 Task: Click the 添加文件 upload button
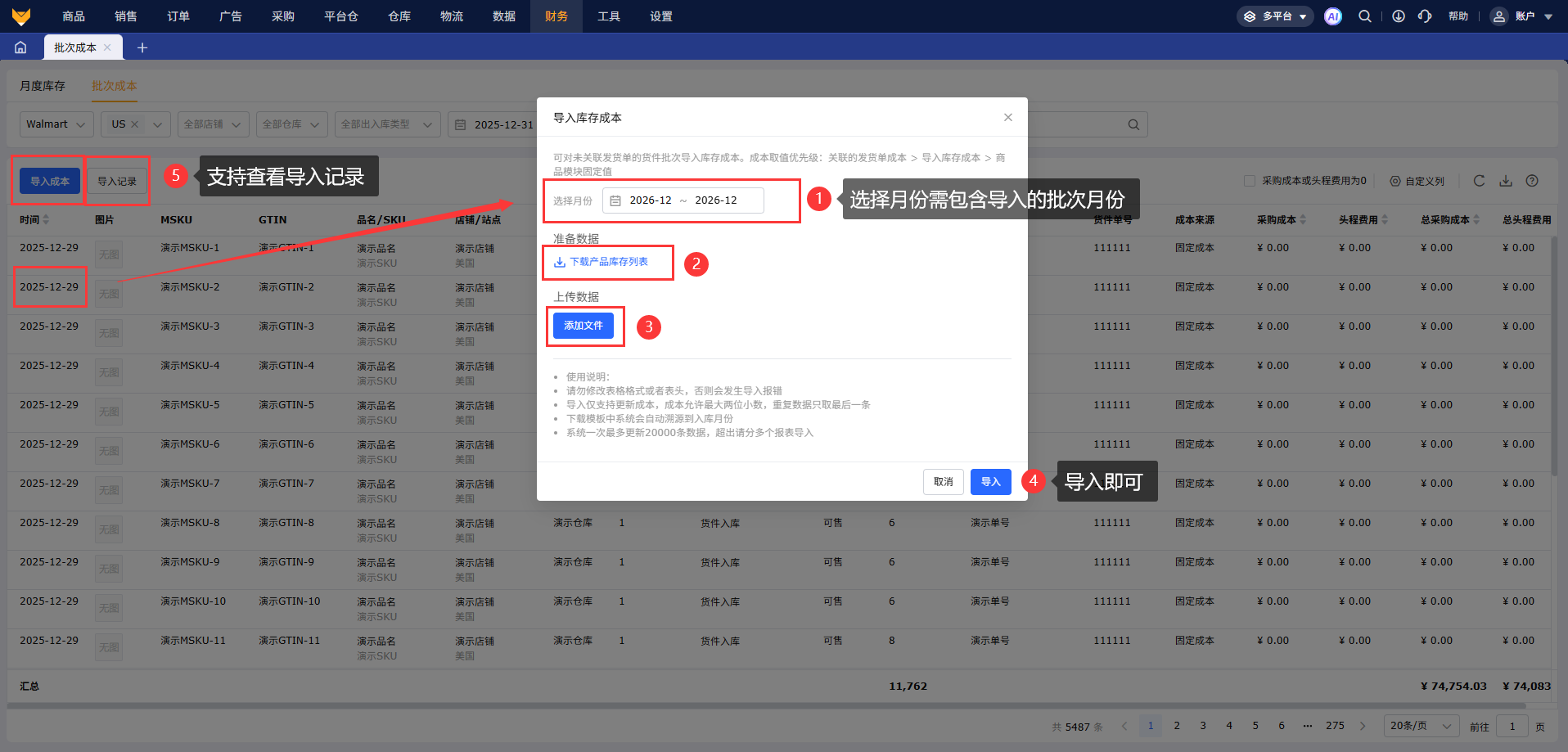583,326
